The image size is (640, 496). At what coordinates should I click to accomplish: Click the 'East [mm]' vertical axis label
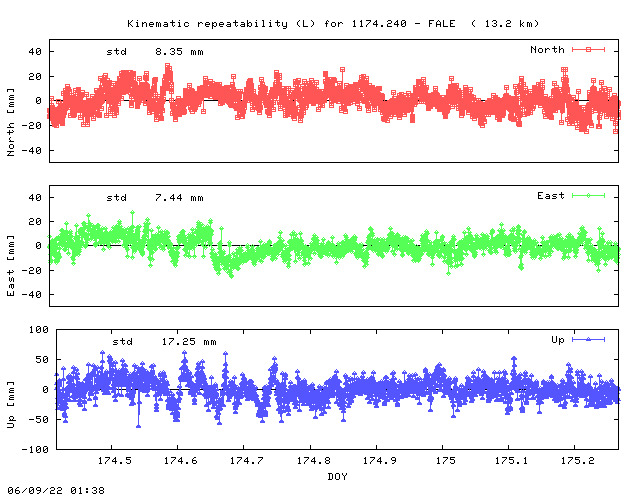11,266
